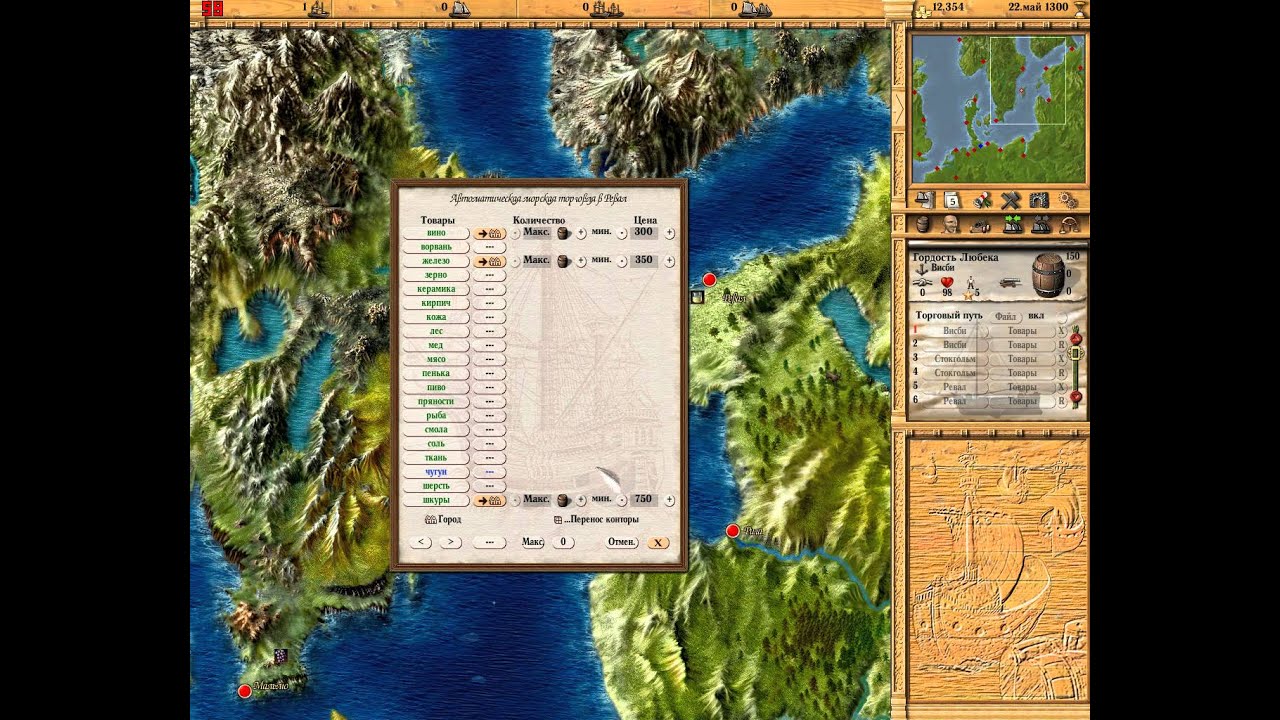
Task: Click the X marker on route stop 3
Action: coord(1062,359)
